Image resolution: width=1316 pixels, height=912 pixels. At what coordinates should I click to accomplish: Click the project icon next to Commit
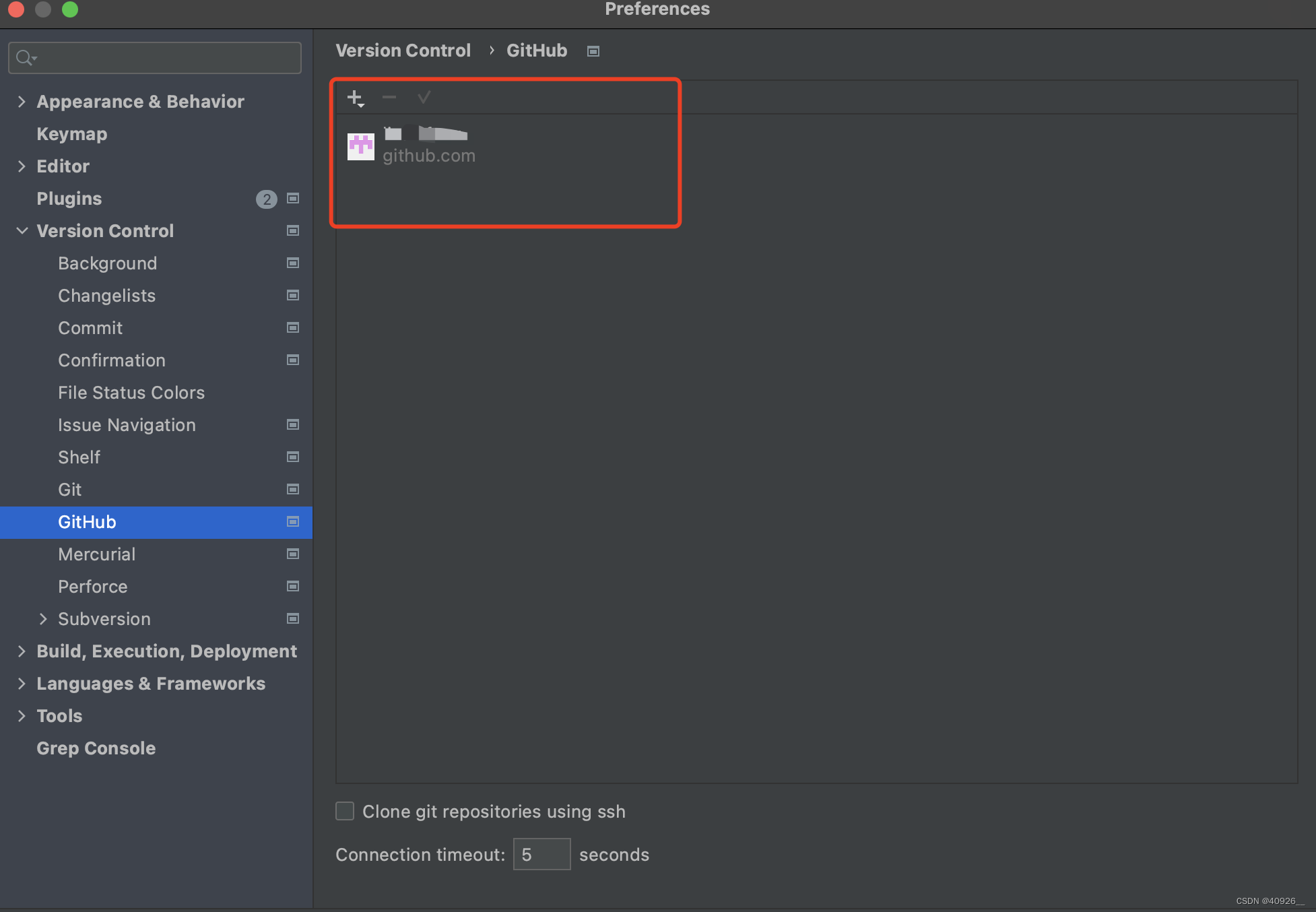coord(293,327)
